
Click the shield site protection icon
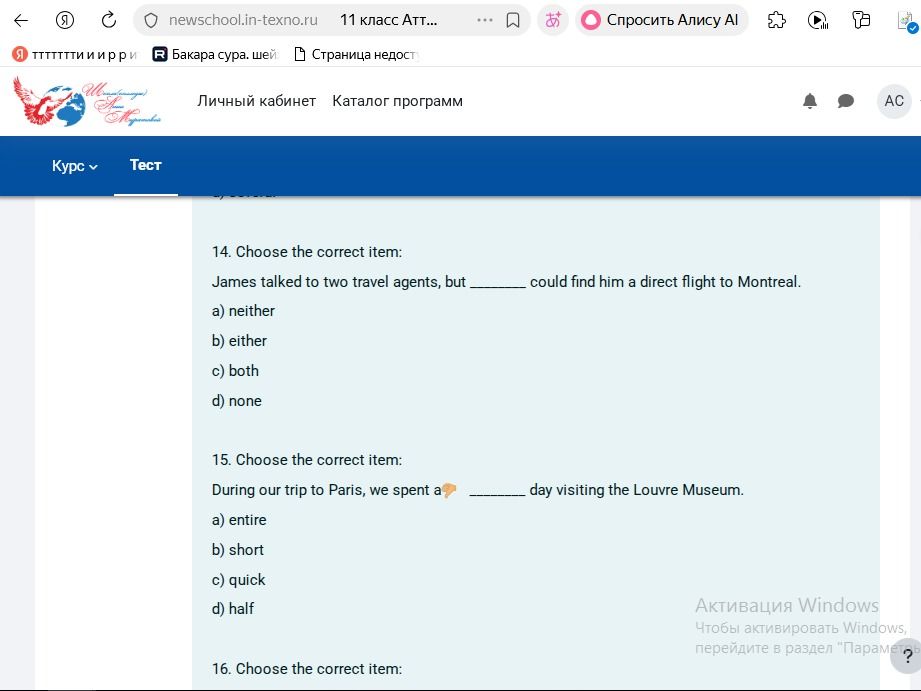coord(151,21)
